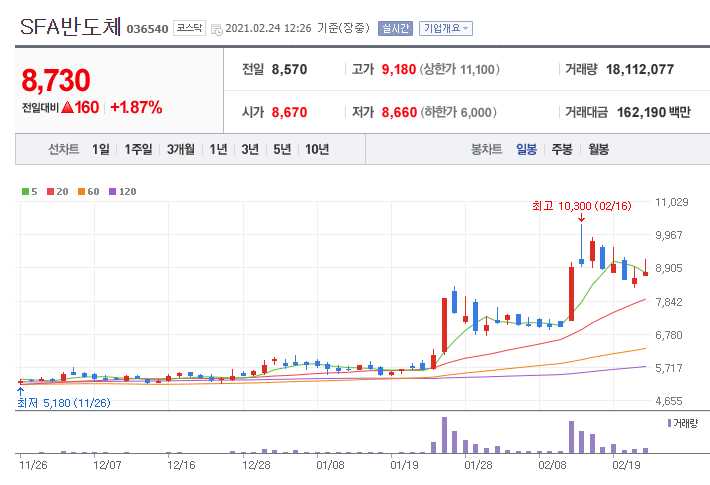This screenshot has width=710, height=485.
Task: Click the 코스닥 market badge
Action: click(x=189, y=28)
